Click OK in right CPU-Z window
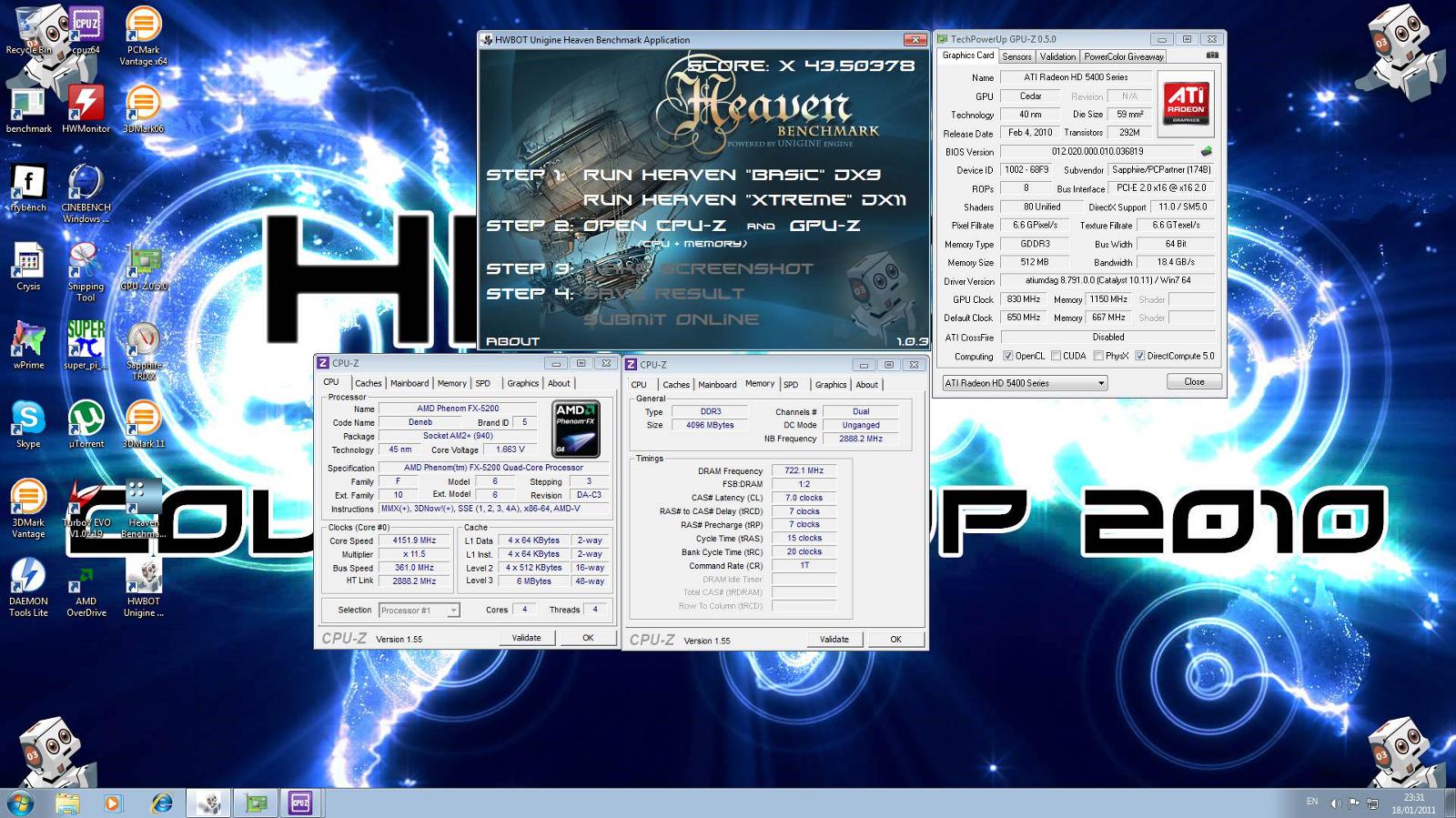This screenshot has width=1456, height=818. click(x=895, y=640)
